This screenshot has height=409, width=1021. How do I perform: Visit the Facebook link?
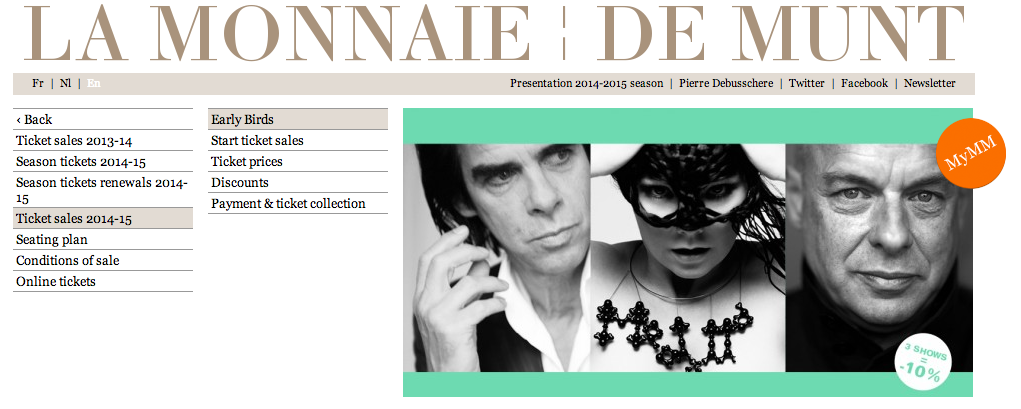(x=864, y=83)
